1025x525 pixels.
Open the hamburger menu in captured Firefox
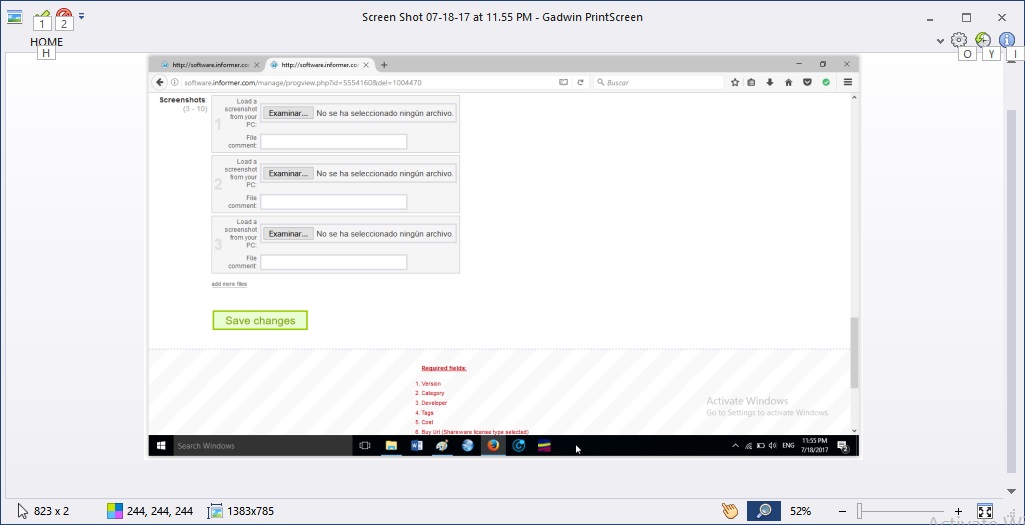(x=848, y=82)
